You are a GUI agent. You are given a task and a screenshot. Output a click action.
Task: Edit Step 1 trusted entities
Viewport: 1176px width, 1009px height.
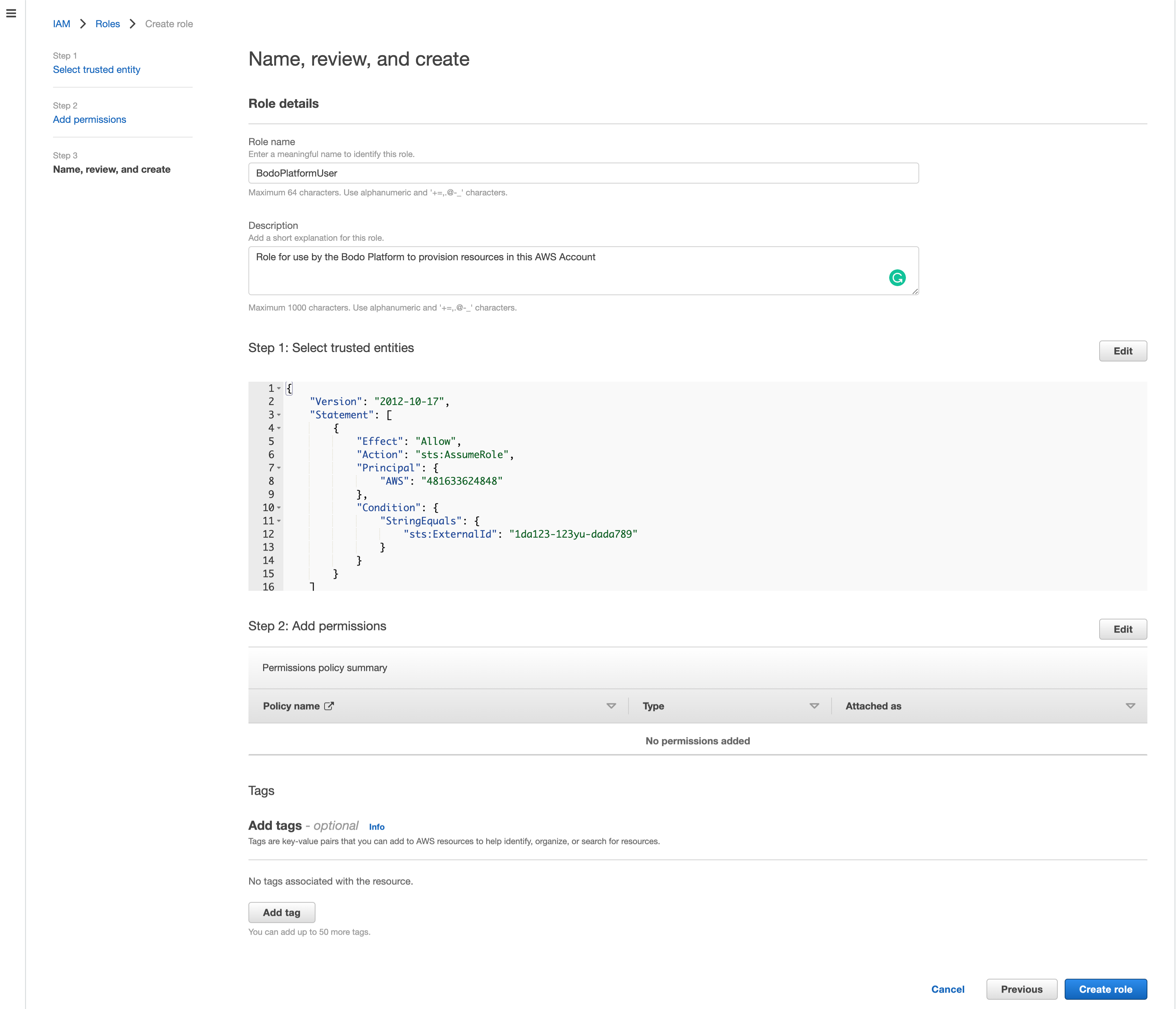[1123, 351]
